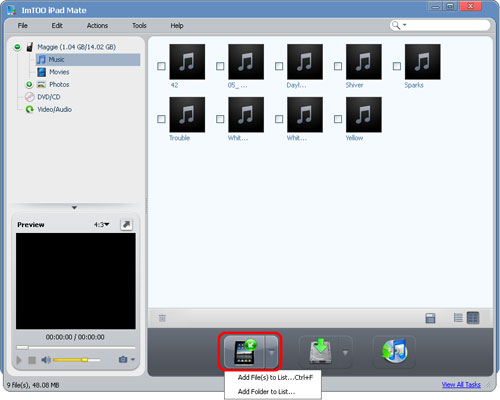500x400 pixels.
Task: Select the Movies node icon
Action: [41, 72]
